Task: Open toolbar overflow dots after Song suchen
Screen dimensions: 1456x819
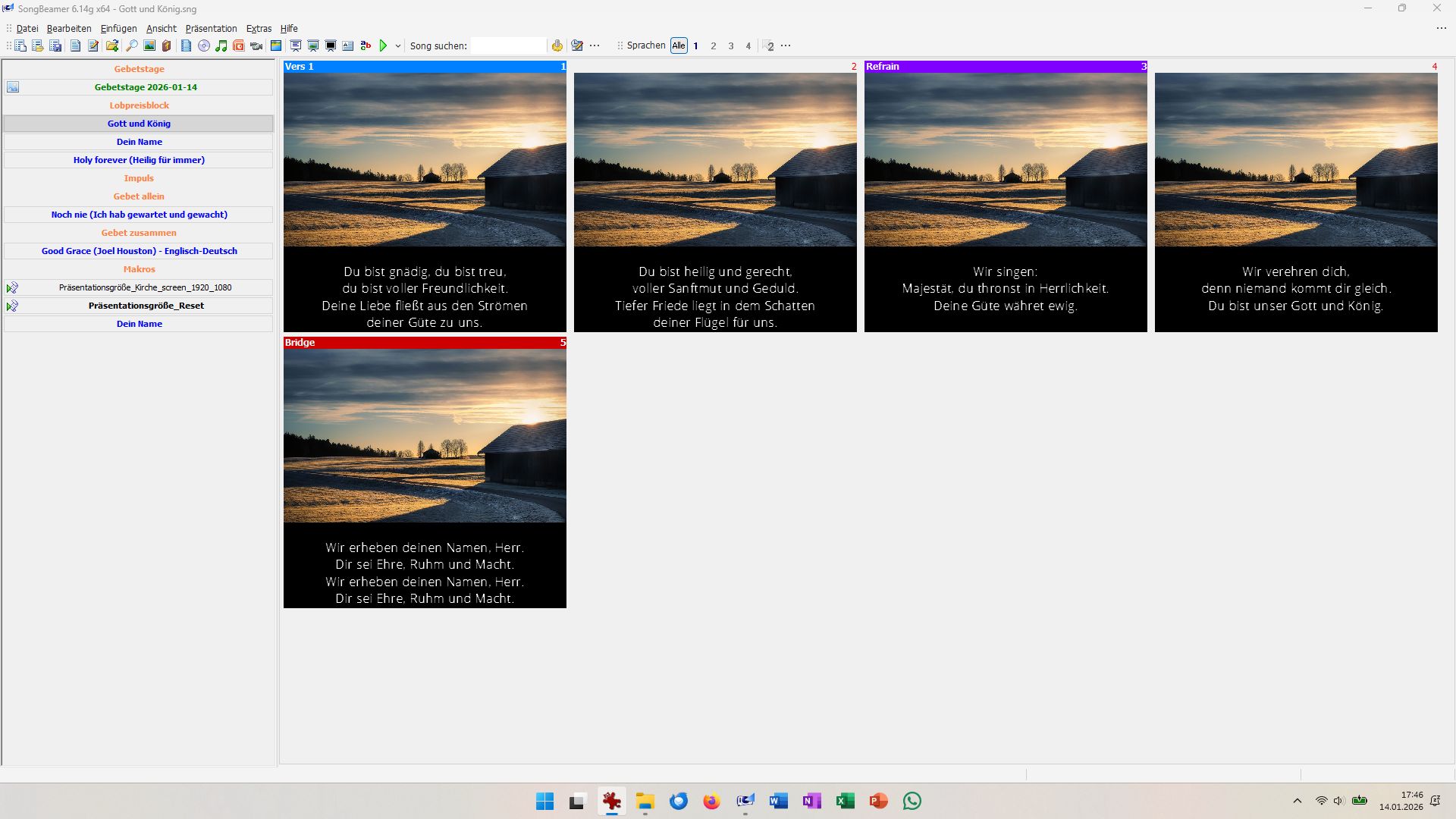Action: (595, 45)
